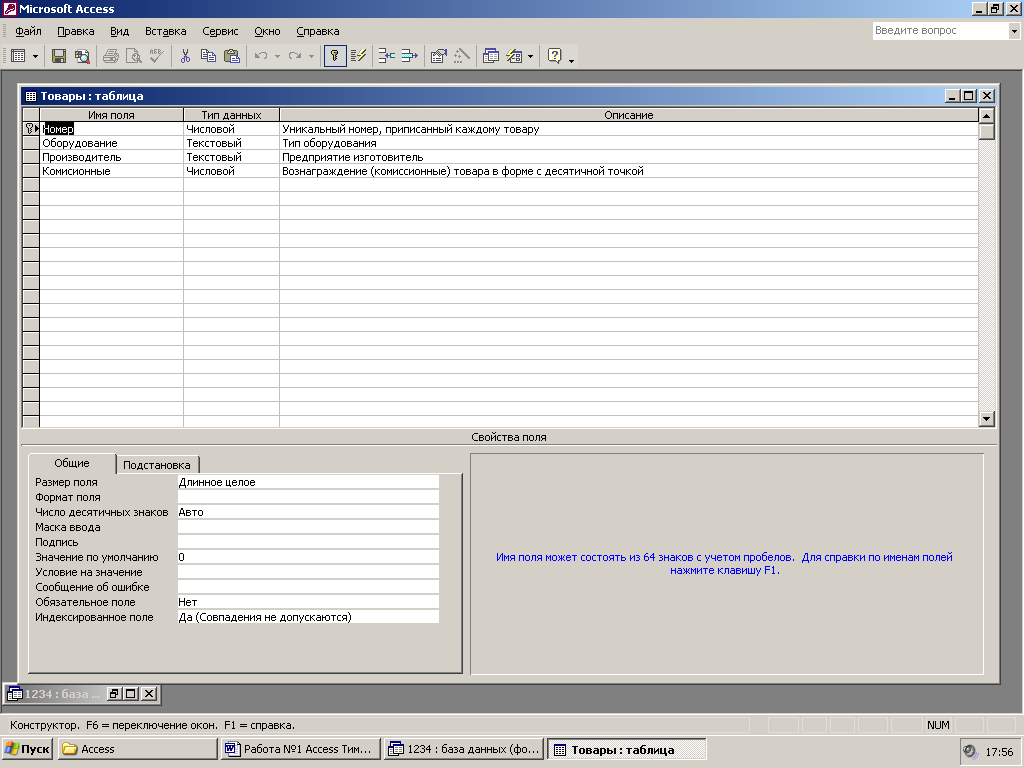Click the Save diskette icon
This screenshot has height=768, width=1024.
click(x=59, y=56)
